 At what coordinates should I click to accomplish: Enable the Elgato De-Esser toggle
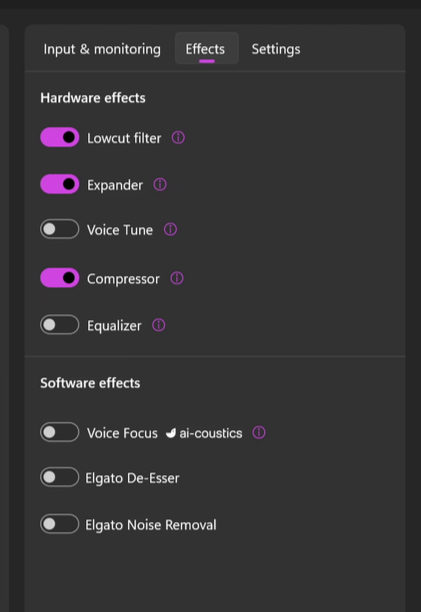pos(60,477)
